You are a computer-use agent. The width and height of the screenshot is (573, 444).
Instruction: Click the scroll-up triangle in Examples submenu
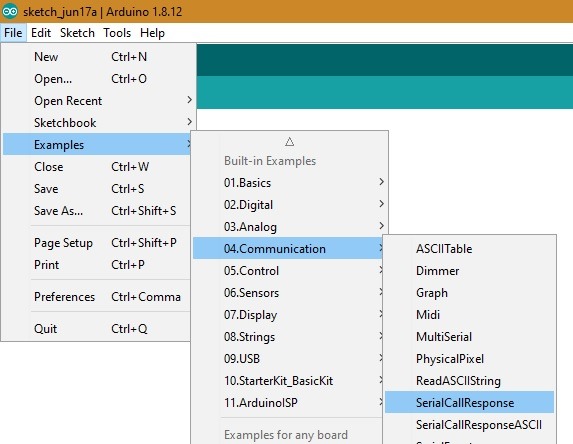pyautogui.click(x=289, y=142)
